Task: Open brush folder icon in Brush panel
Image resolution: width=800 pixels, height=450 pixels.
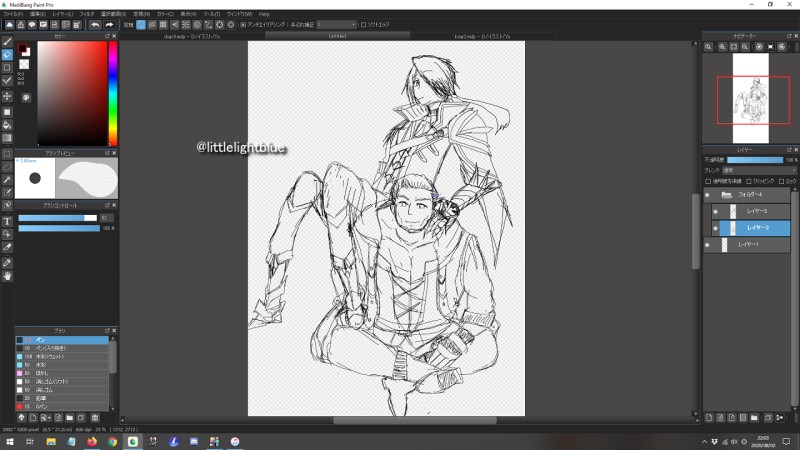Action: pyautogui.click(x=69, y=418)
